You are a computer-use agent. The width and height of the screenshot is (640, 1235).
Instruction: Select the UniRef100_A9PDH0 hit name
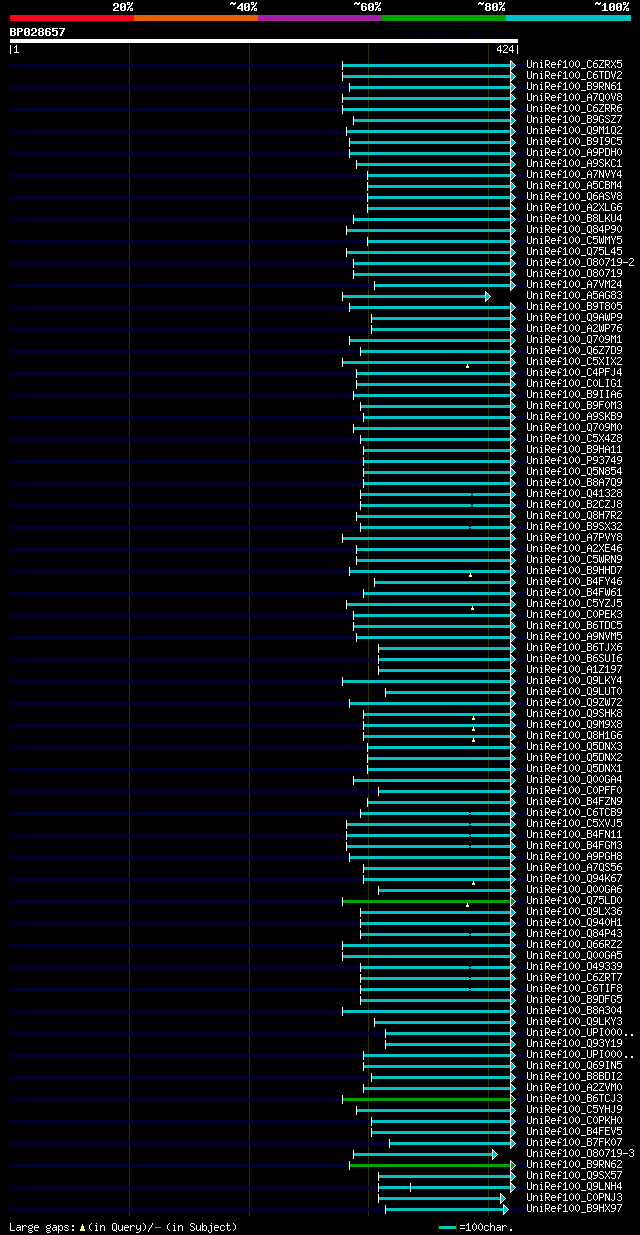(574, 152)
